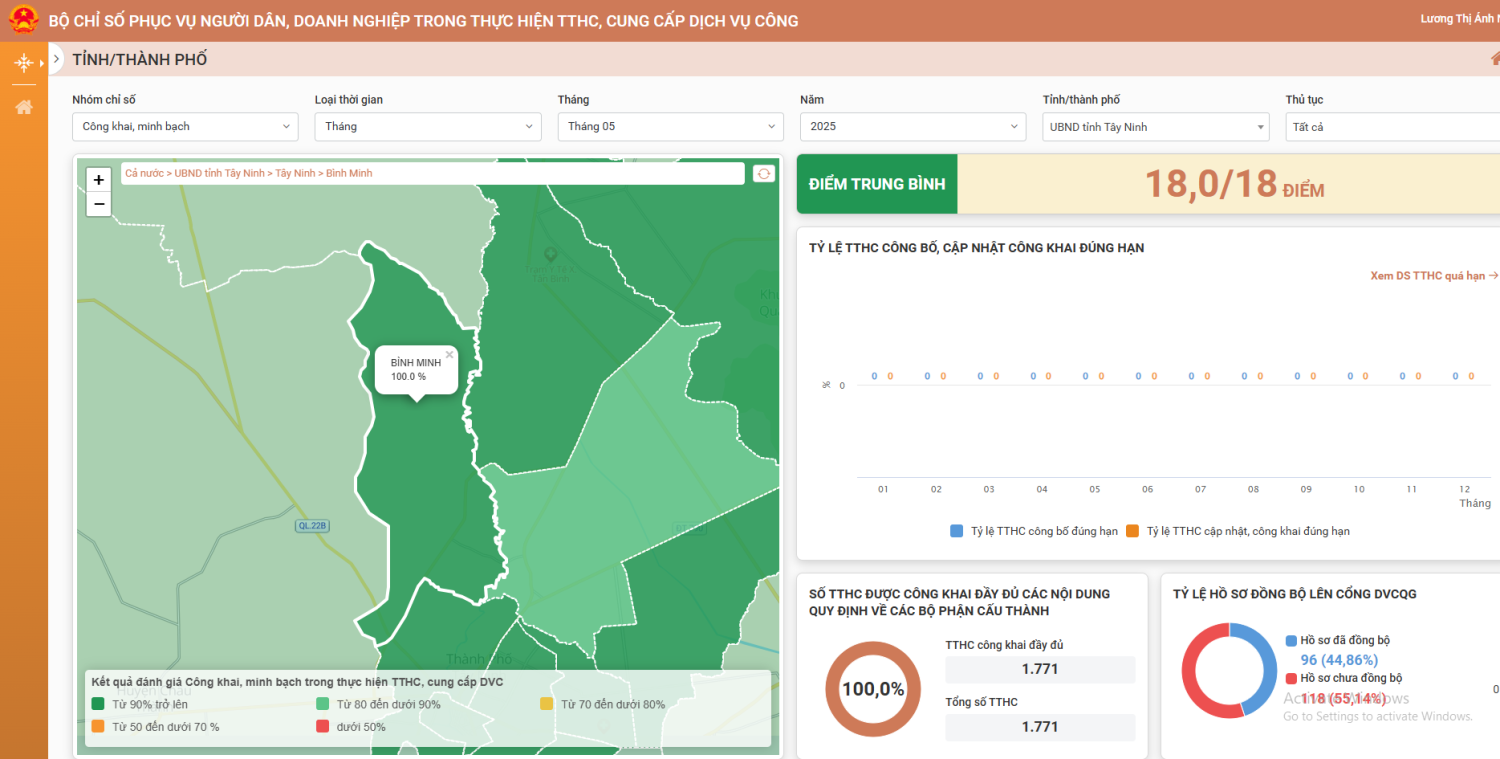Click the home icon at header right edge
The image size is (1500, 759).
click(1495, 59)
